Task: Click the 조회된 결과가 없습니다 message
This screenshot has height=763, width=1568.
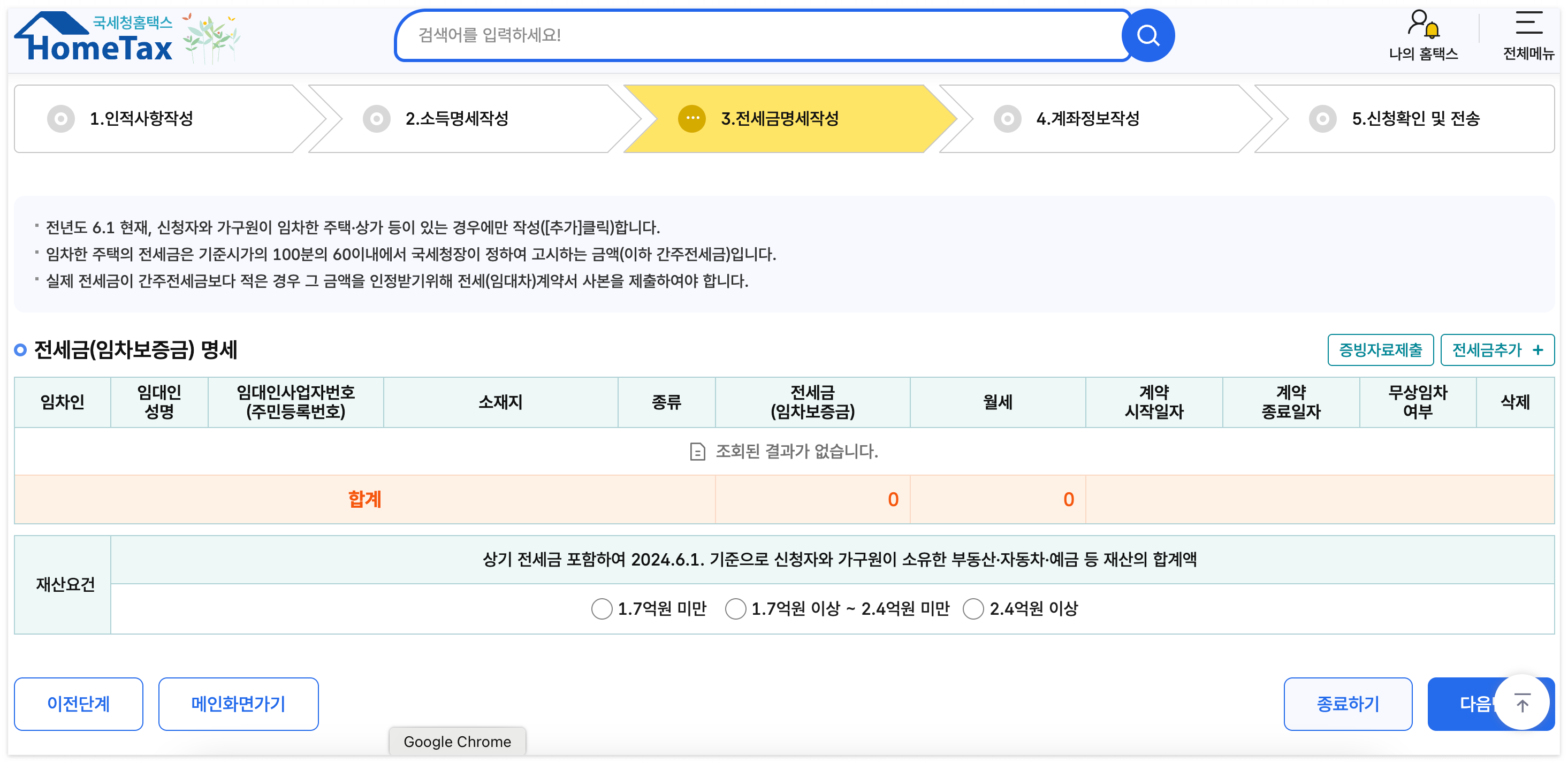Action: (797, 452)
